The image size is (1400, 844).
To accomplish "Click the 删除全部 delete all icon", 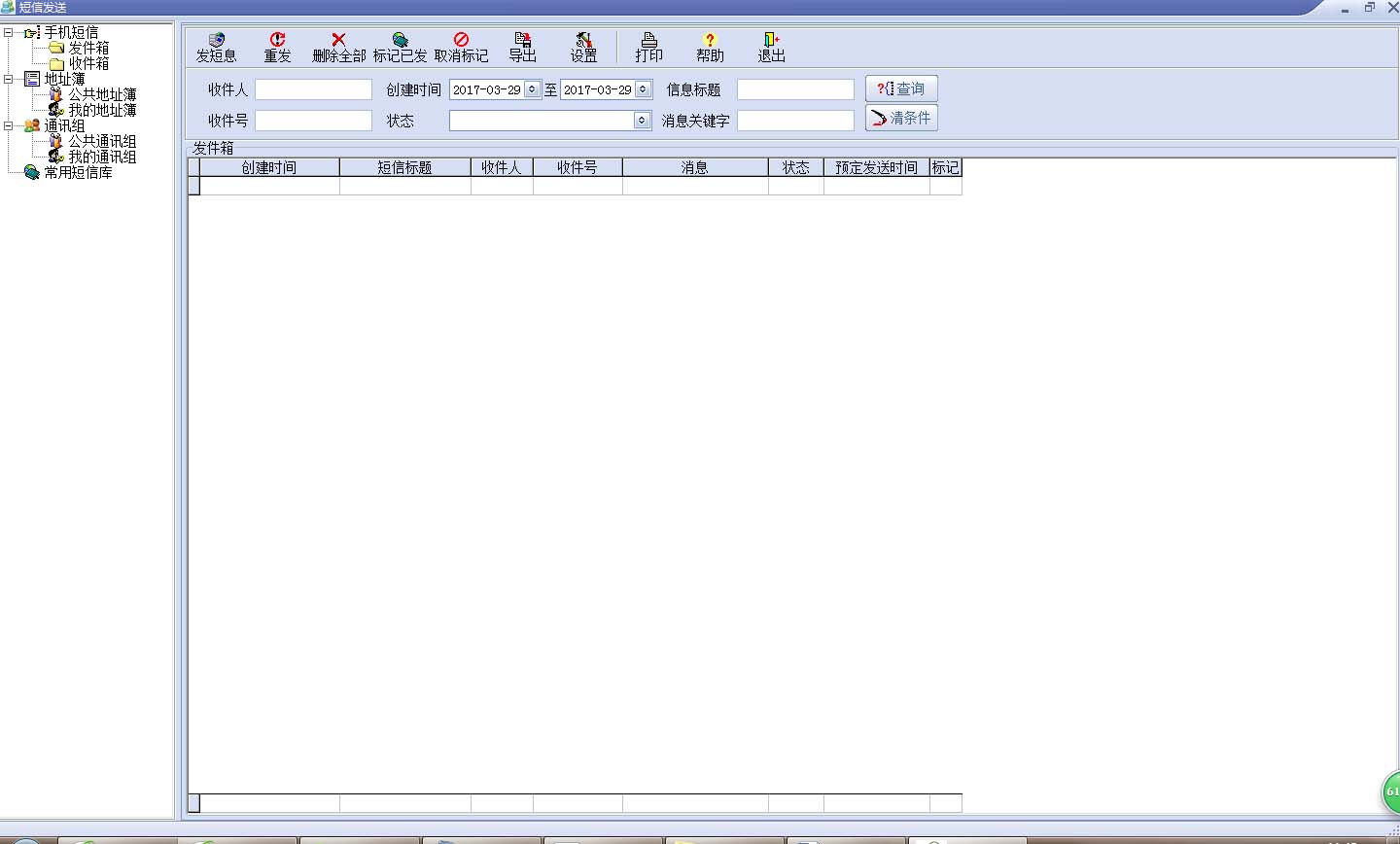I will [x=338, y=47].
